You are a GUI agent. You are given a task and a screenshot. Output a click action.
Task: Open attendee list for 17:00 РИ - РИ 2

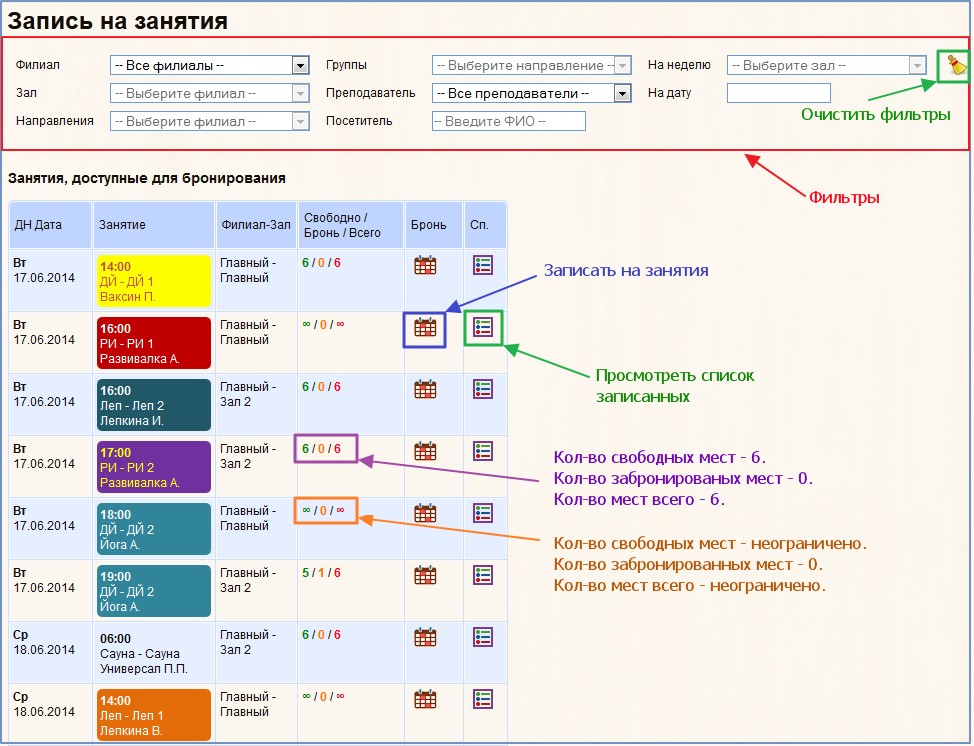(483, 451)
